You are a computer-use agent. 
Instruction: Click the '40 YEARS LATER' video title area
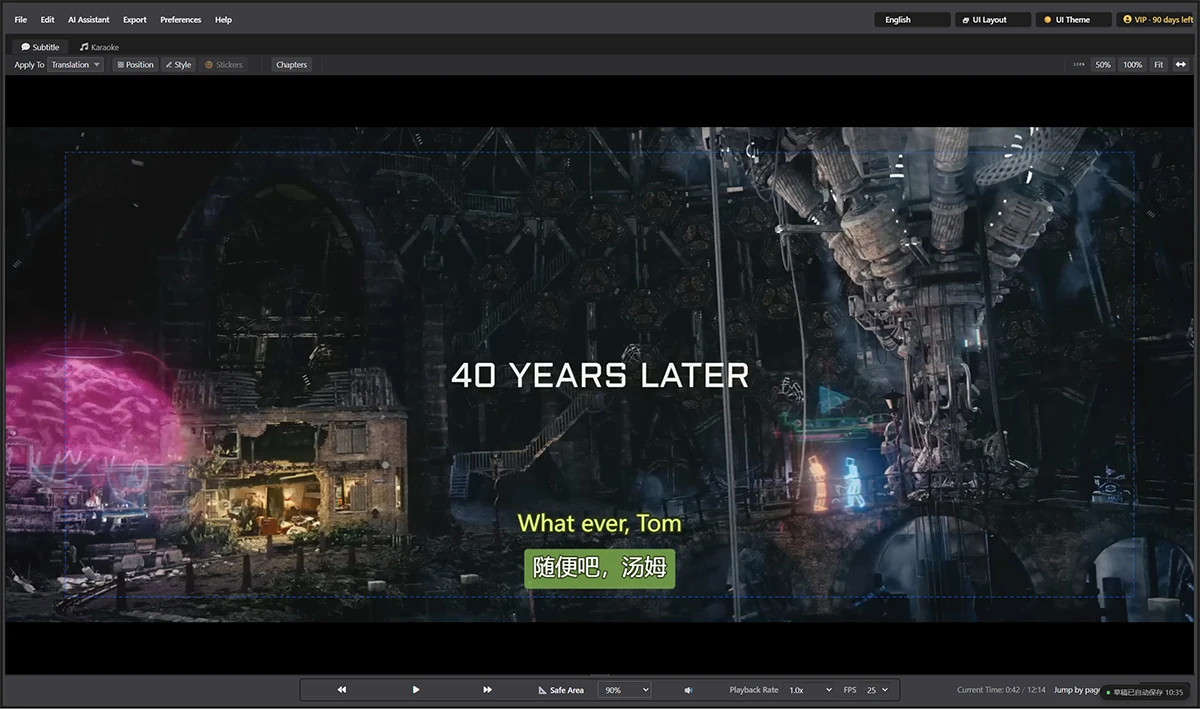pyautogui.click(x=600, y=376)
